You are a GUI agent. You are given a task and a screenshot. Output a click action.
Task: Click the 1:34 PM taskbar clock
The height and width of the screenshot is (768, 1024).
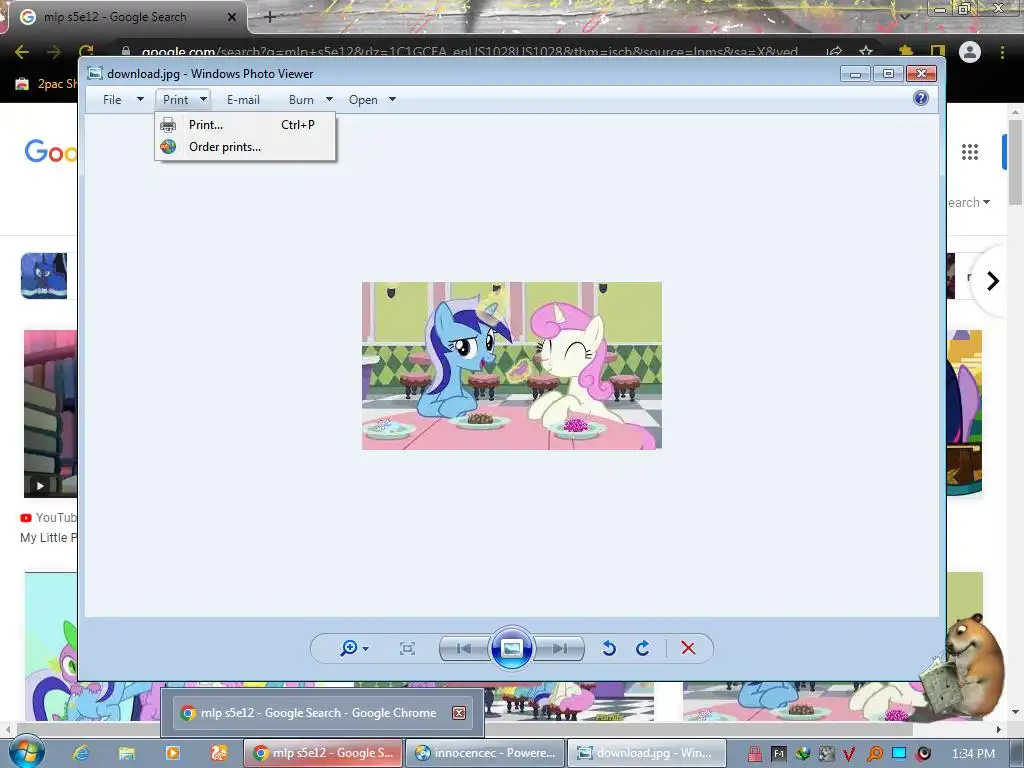(x=973, y=754)
